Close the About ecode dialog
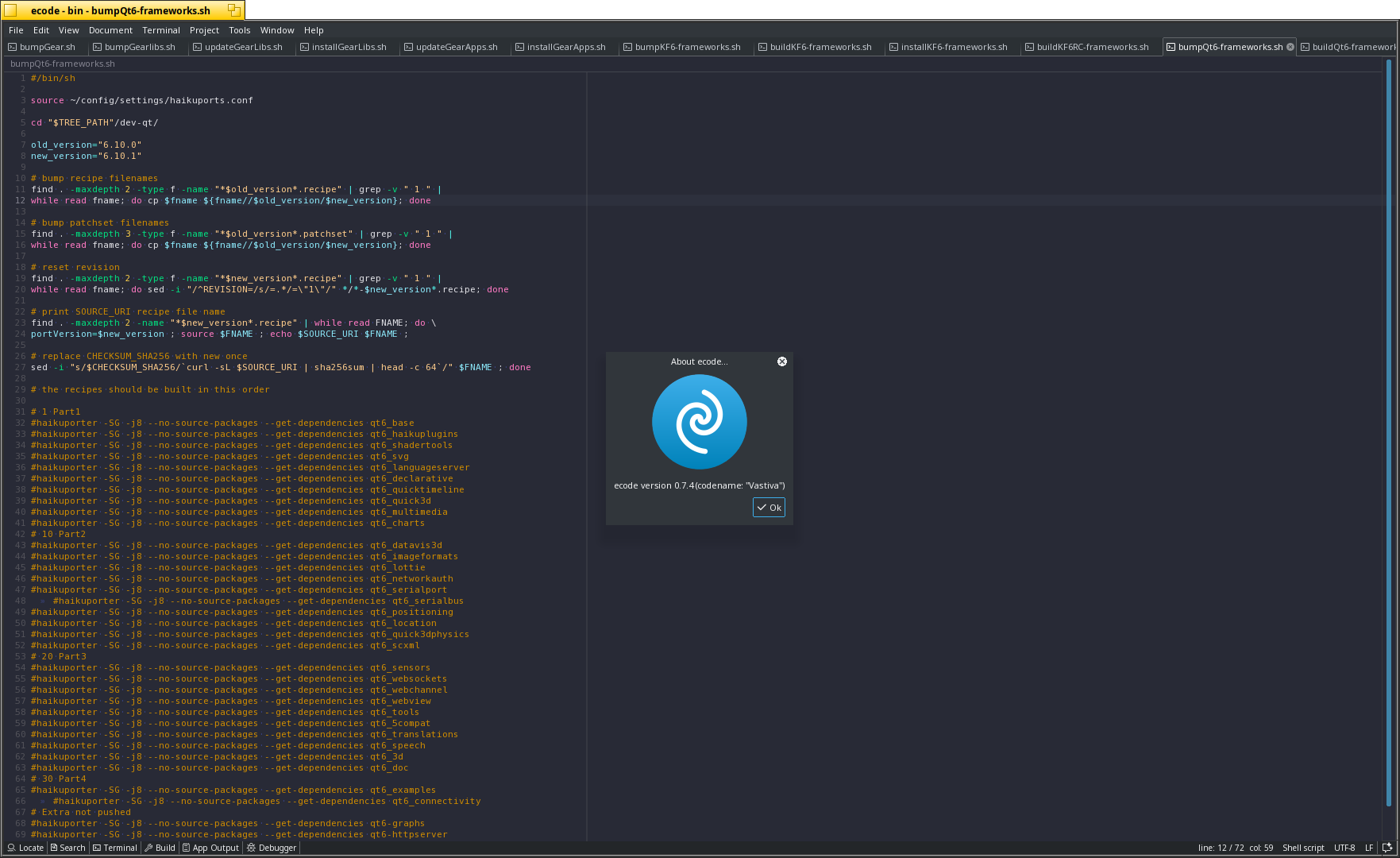Screen dimensions: 1400x858 pos(781,361)
